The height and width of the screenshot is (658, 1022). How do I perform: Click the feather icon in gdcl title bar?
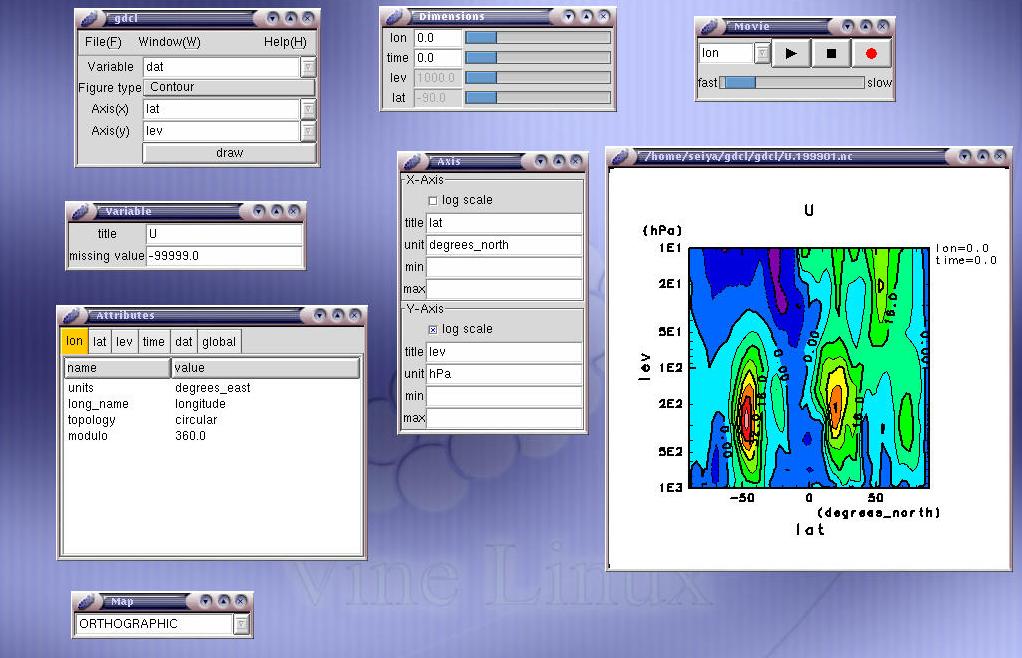(88, 18)
